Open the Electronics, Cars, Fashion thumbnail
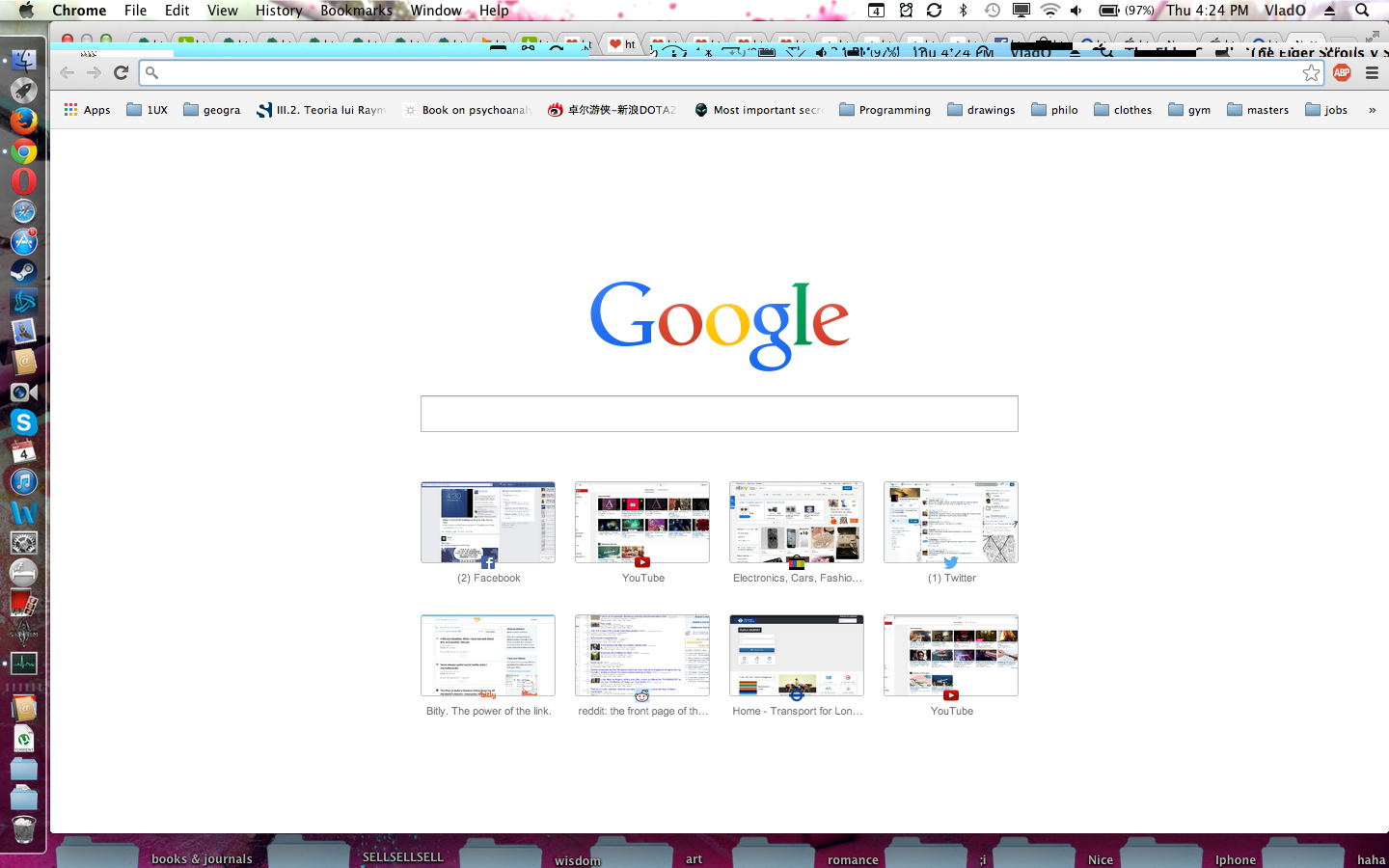The image size is (1389, 868). pyautogui.click(x=797, y=523)
